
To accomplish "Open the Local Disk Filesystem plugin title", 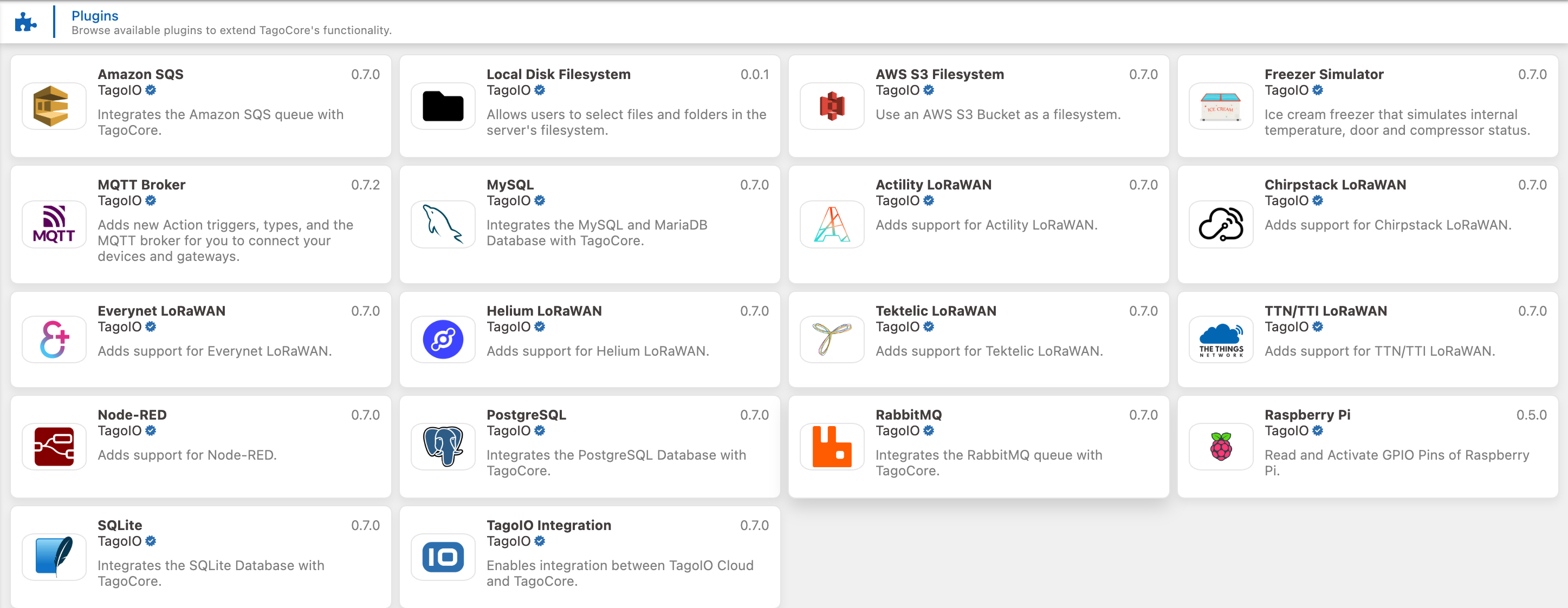I will 558,74.
